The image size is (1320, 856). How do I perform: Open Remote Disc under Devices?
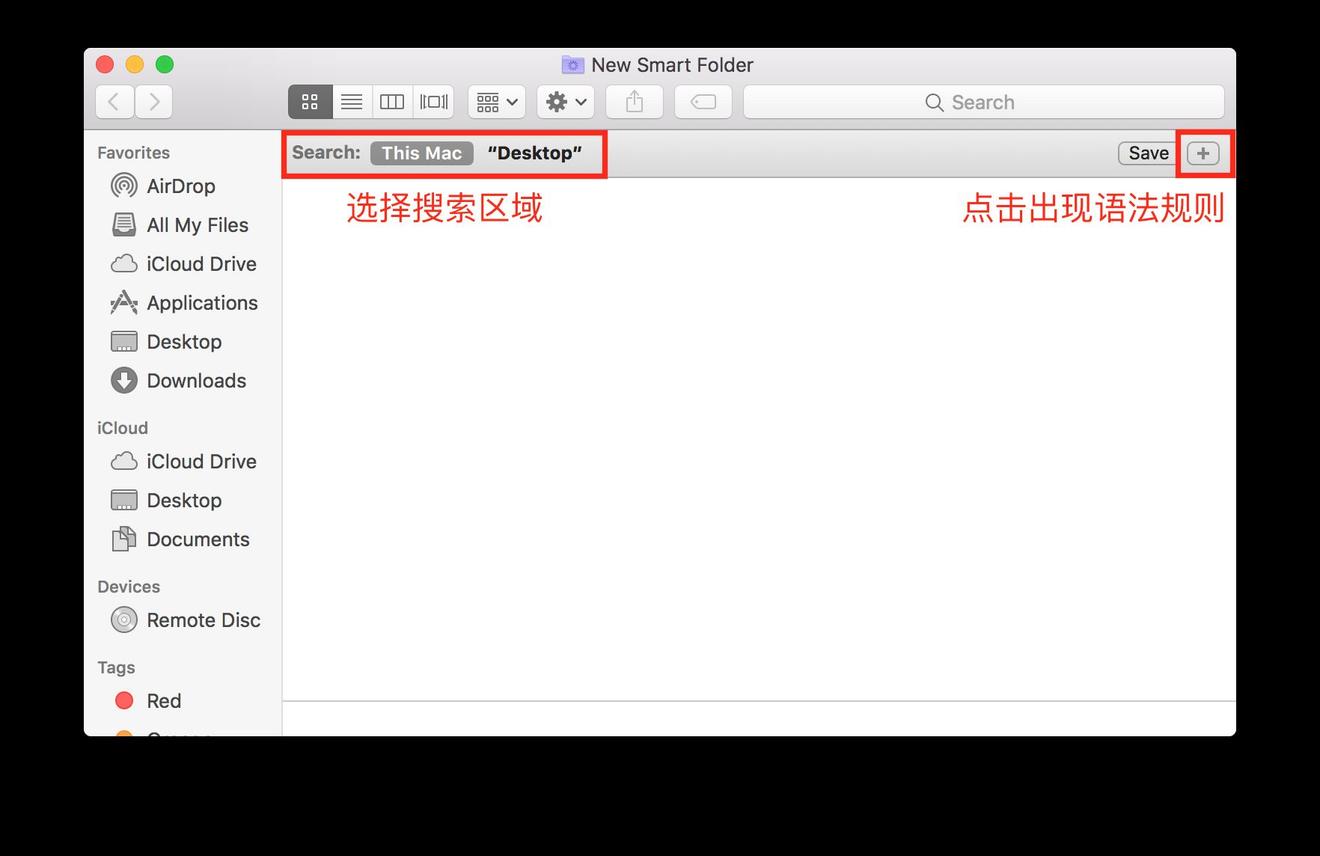click(203, 620)
